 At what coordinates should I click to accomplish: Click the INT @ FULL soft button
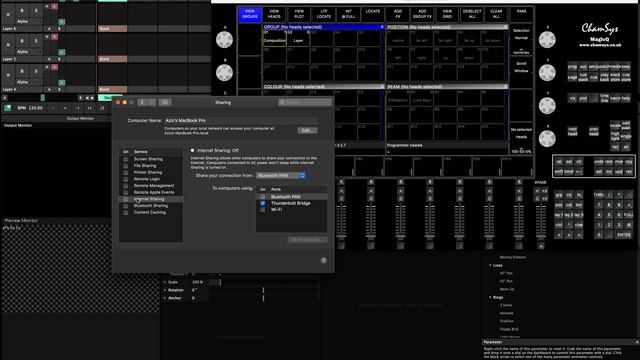(x=348, y=14)
